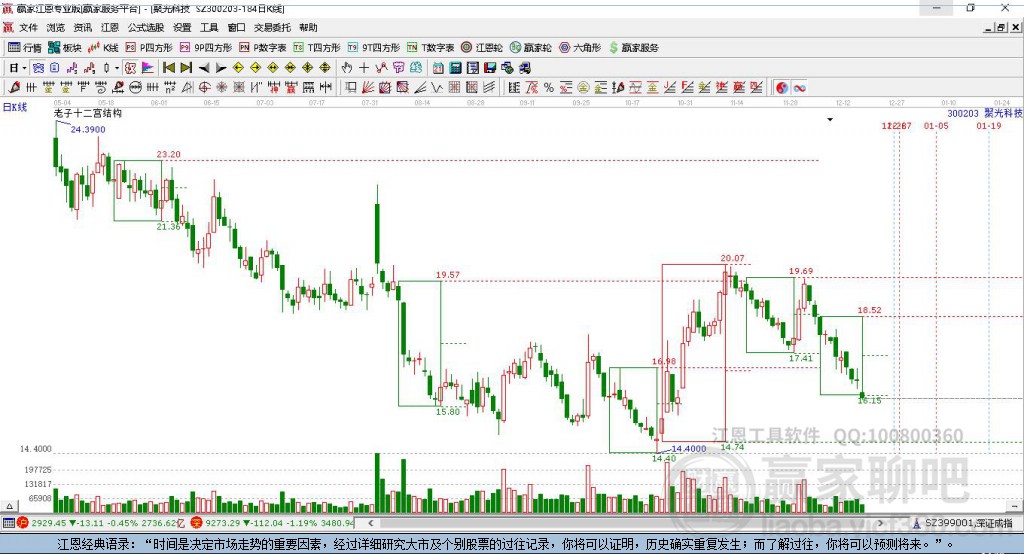This screenshot has width=1024, height=554.
Task: Click the 日K线 period label
Action: tap(15, 108)
